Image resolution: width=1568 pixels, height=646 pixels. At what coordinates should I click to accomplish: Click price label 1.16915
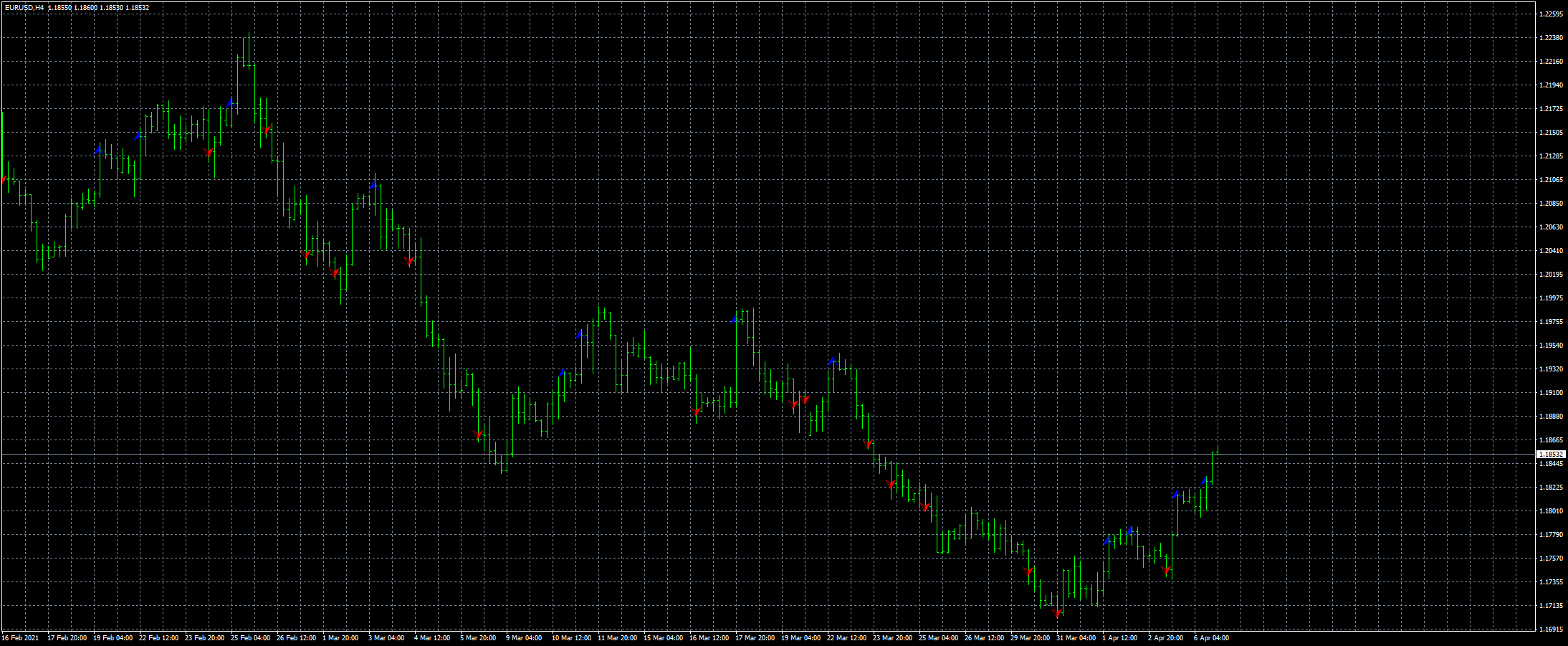[x=1550, y=629]
